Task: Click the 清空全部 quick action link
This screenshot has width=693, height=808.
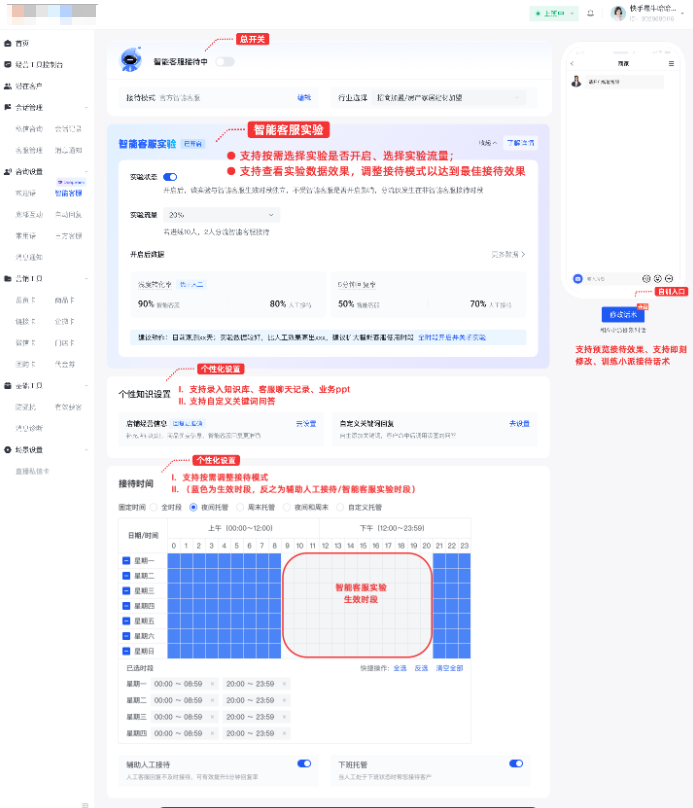Action: pyautogui.click(x=447, y=668)
